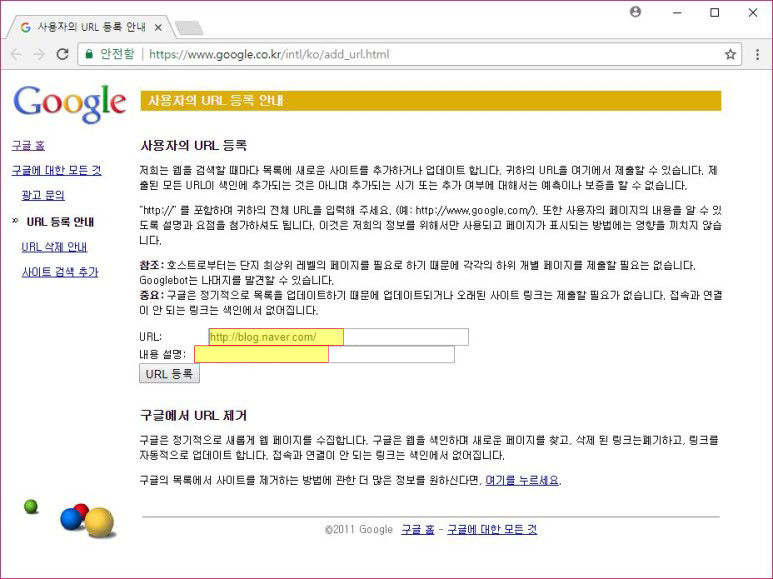The width and height of the screenshot is (773, 579).
Task: Open footer 구글에 대한 모든 것 link
Action: (492, 530)
